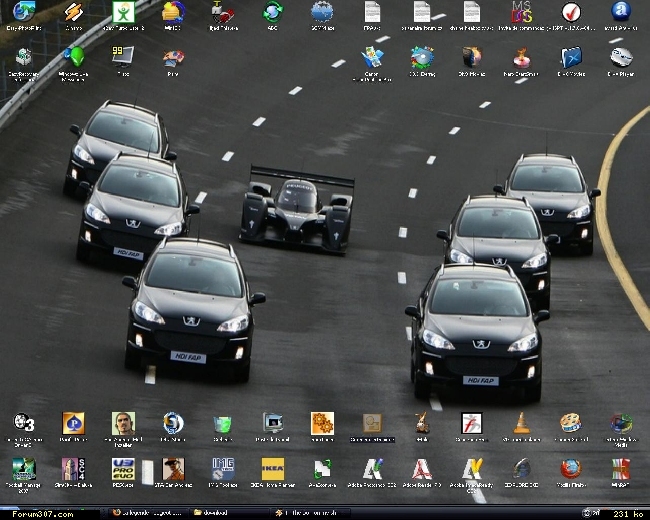The height and width of the screenshot is (520, 650).
Task: Launch Mozilla Firefox from the desktop
Action: point(571,469)
